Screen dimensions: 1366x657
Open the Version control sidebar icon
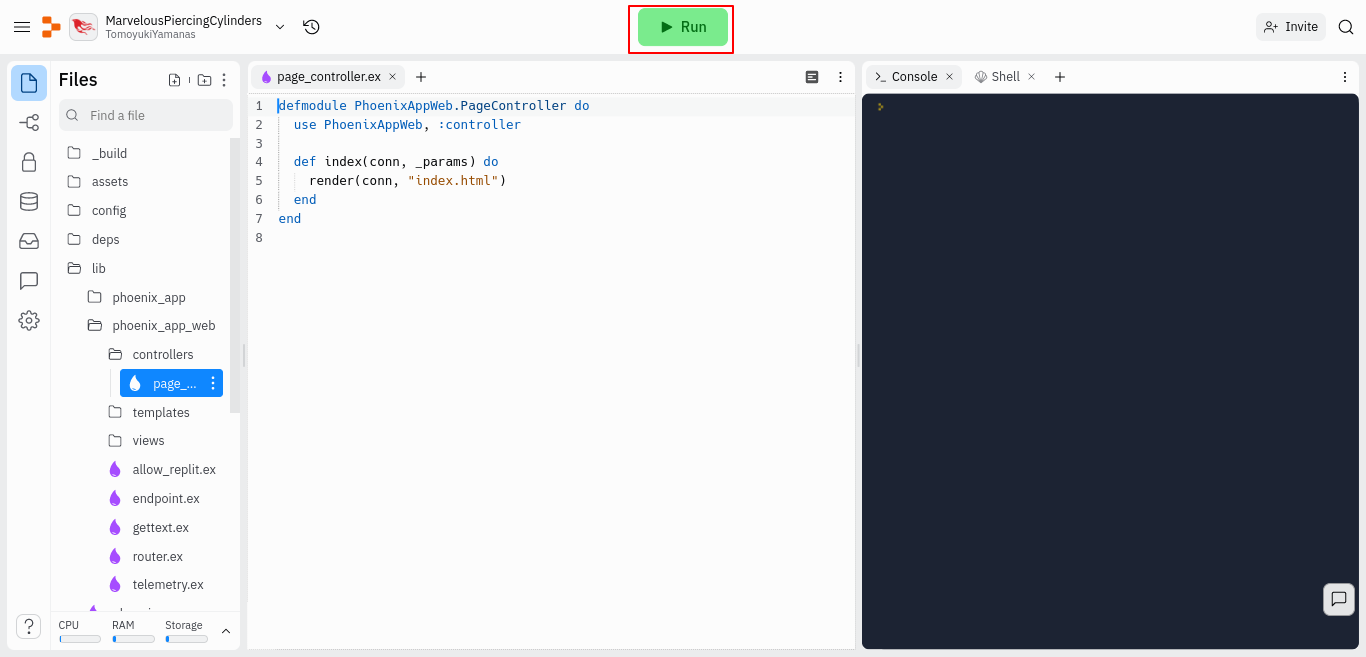tap(29, 122)
